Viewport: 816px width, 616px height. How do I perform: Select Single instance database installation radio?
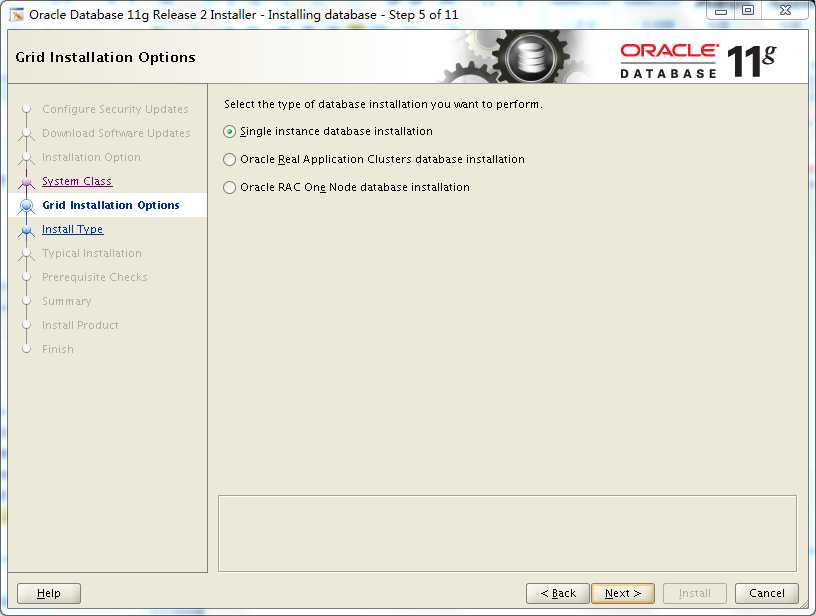click(x=230, y=132)
